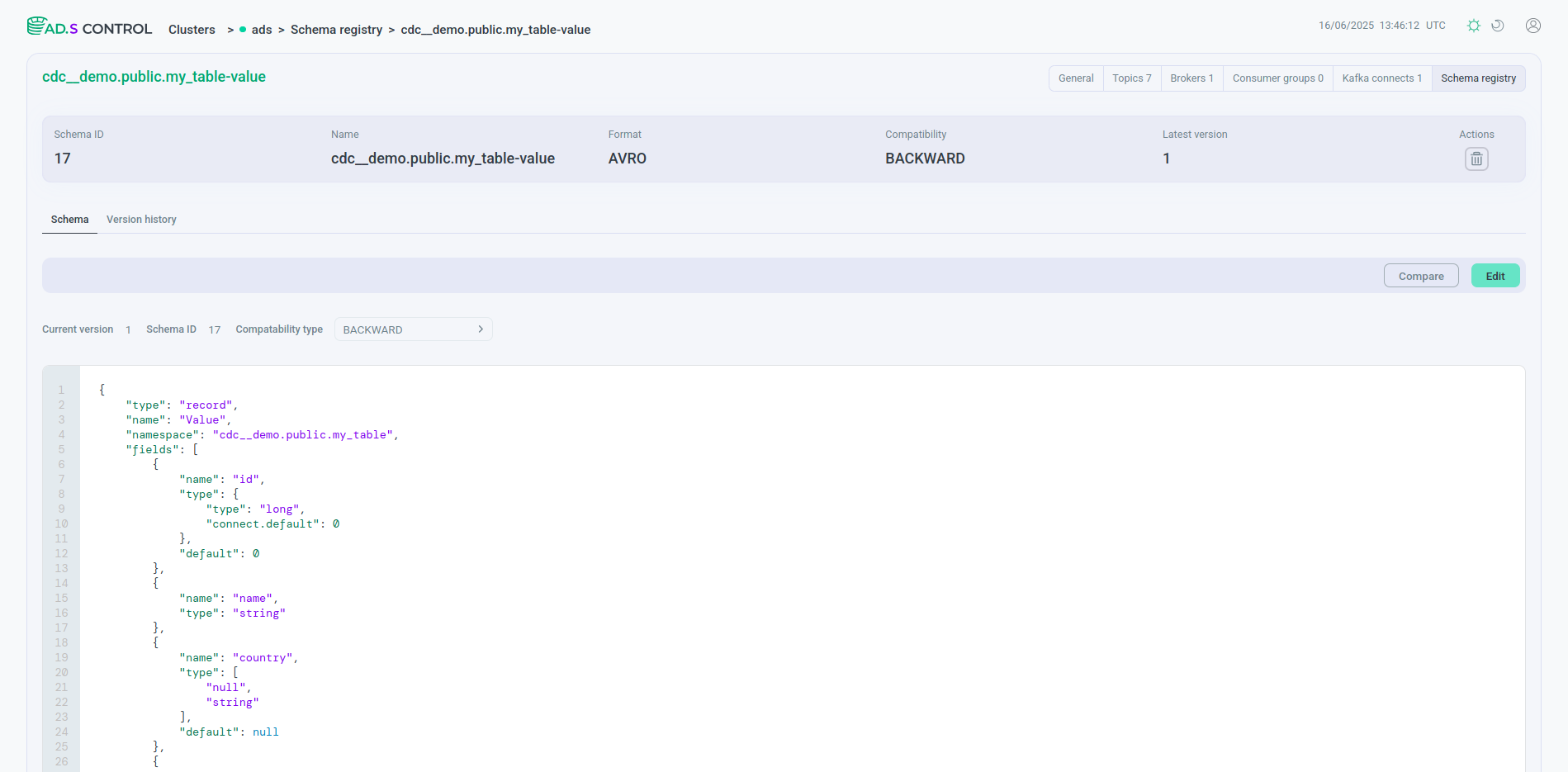Screen dimensions: 1568x772
Task: Open the Brokers 1 tab
Action: tap(1191, 78)
